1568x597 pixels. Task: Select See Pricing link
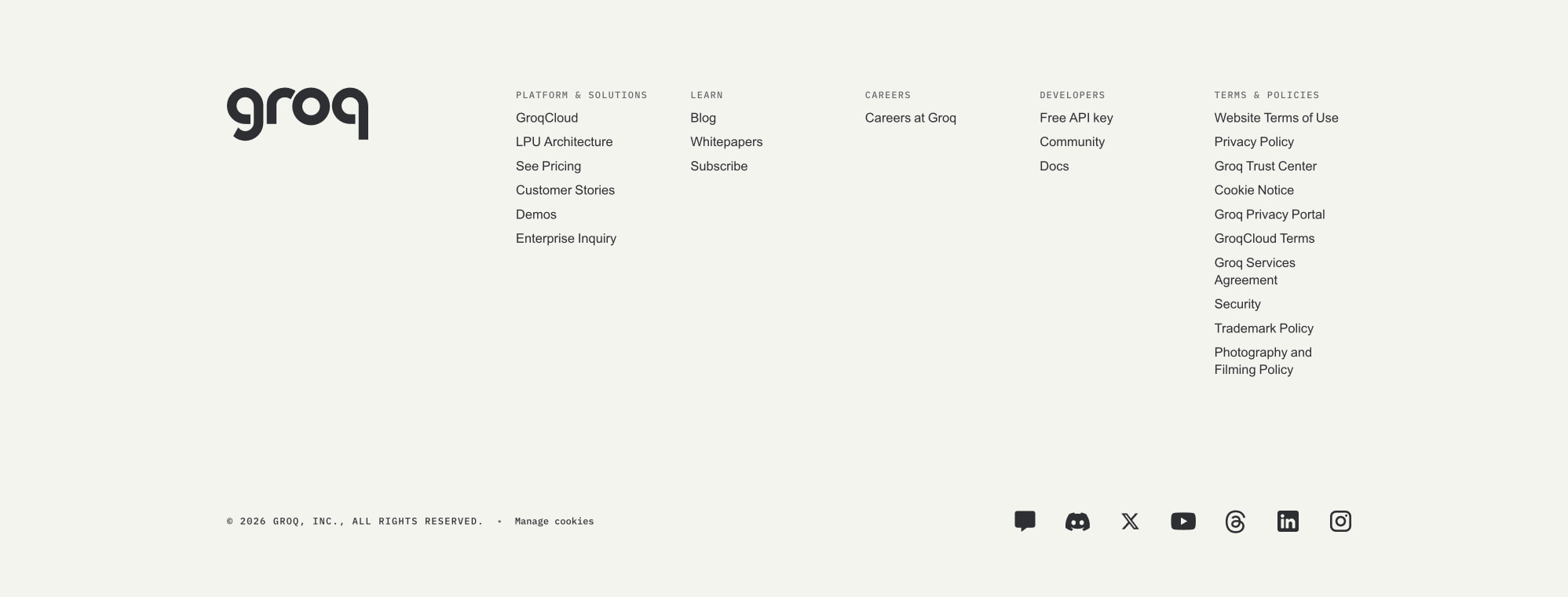point(548,167)
